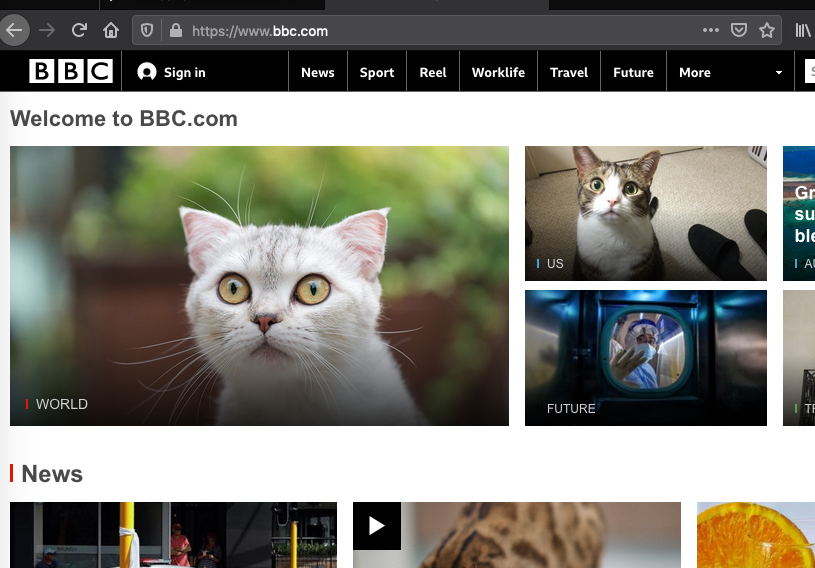Click the News section heading
Screen dimensions: 815x568
(52, 473)
